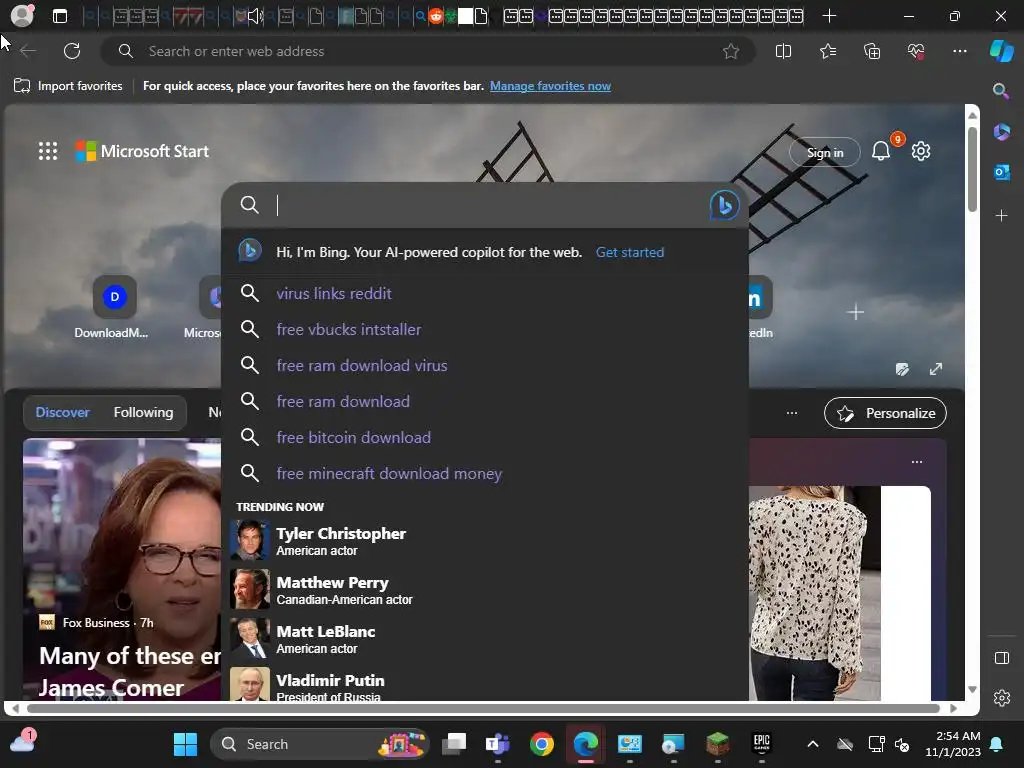This screenshot has height=768, width=1024.
Task: Click the Bing chat icon in search box
Action: 724,205
